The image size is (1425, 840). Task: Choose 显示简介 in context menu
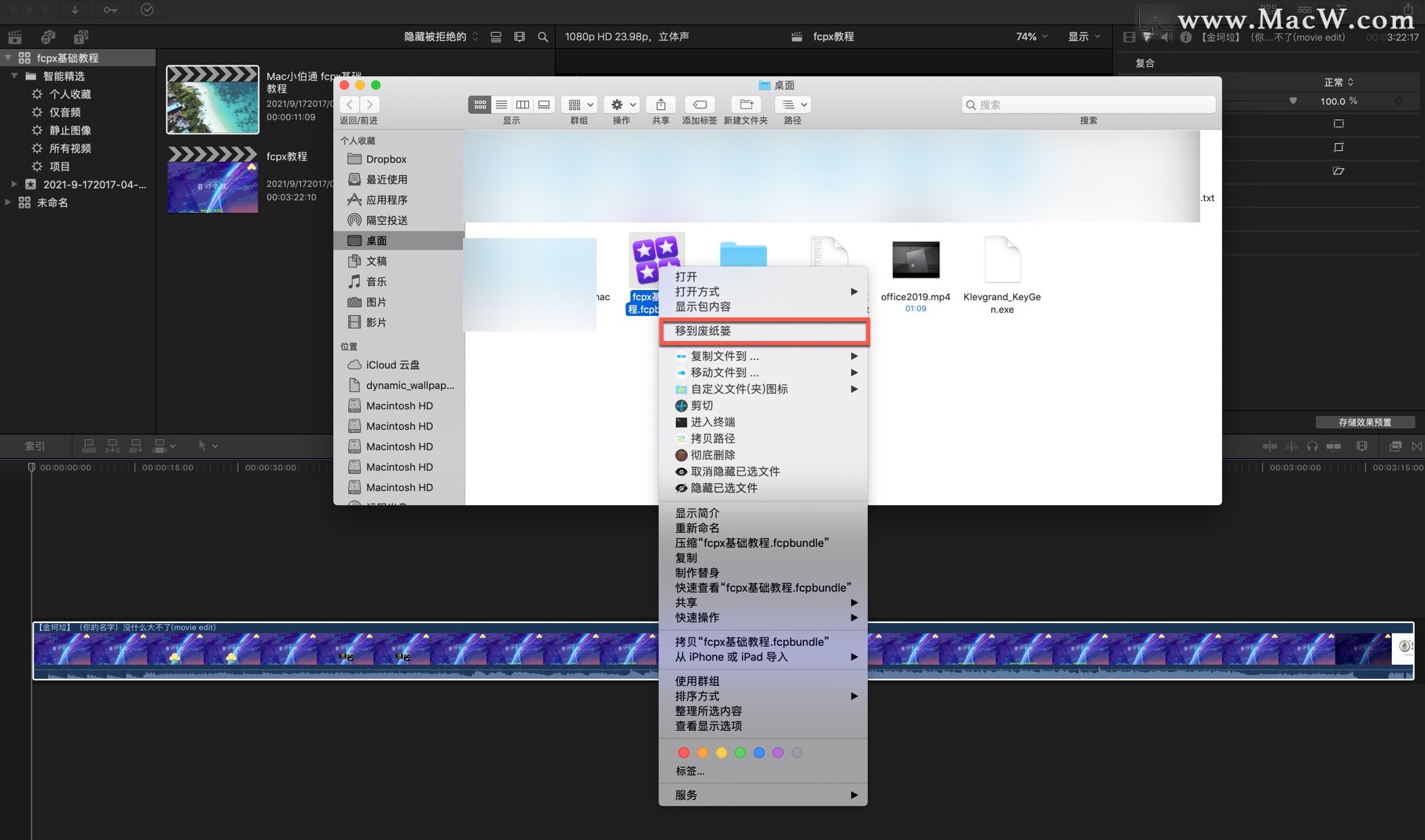(762, 512)
